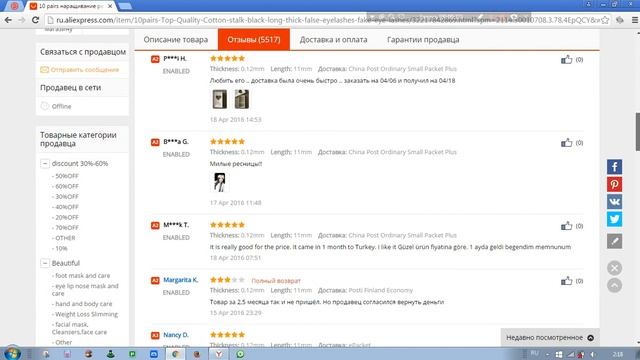This screenshot has width=640, height=360.
Task: Click the Twitter share icon
Action: pos(614,219)
